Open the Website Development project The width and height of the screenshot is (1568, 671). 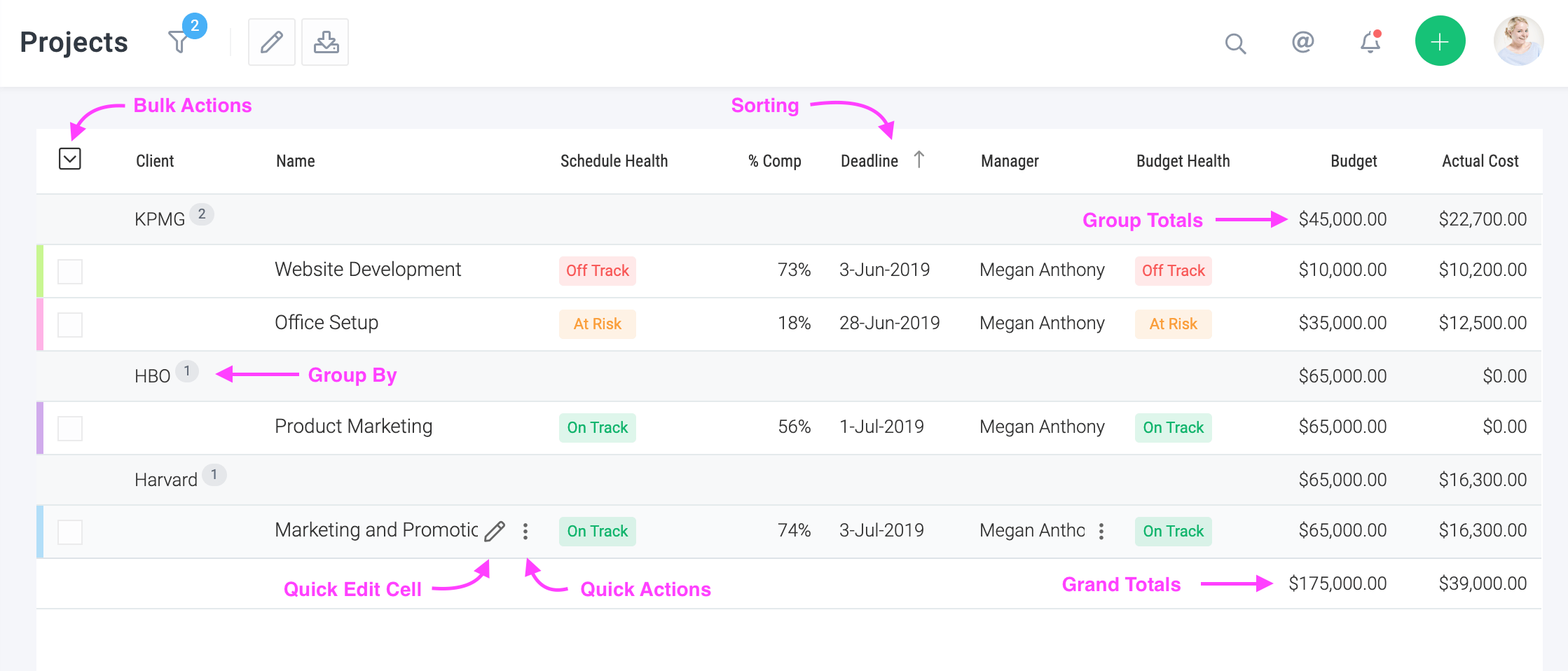(368, 270)
